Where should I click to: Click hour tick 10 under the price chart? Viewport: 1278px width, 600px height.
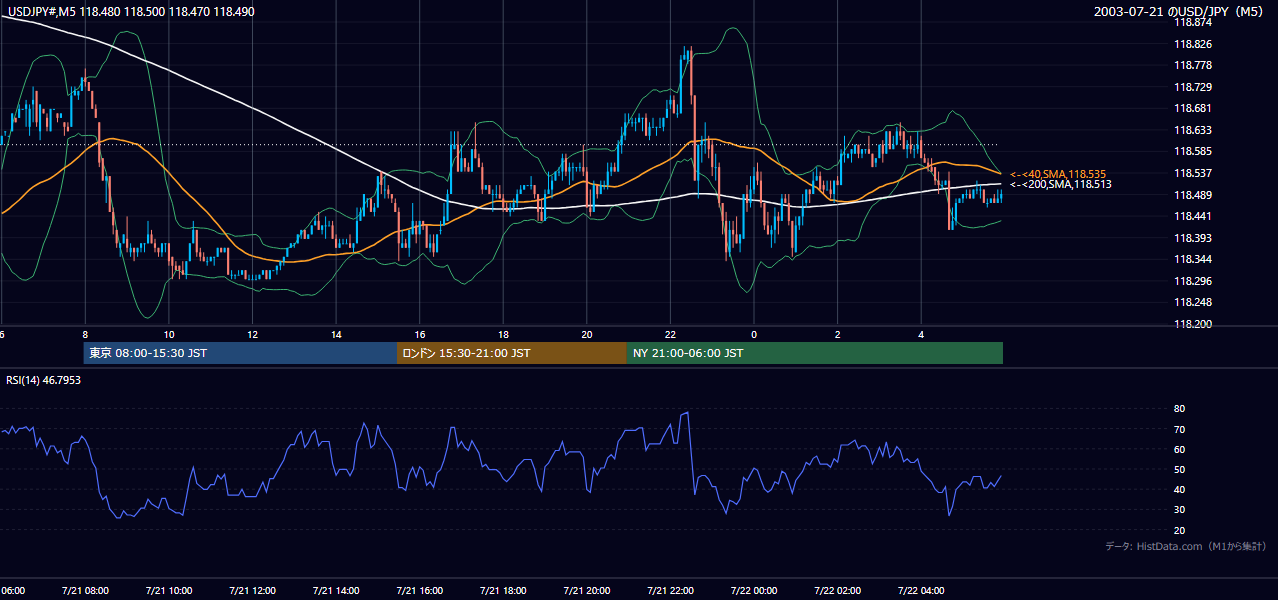(x=169, y=335)
